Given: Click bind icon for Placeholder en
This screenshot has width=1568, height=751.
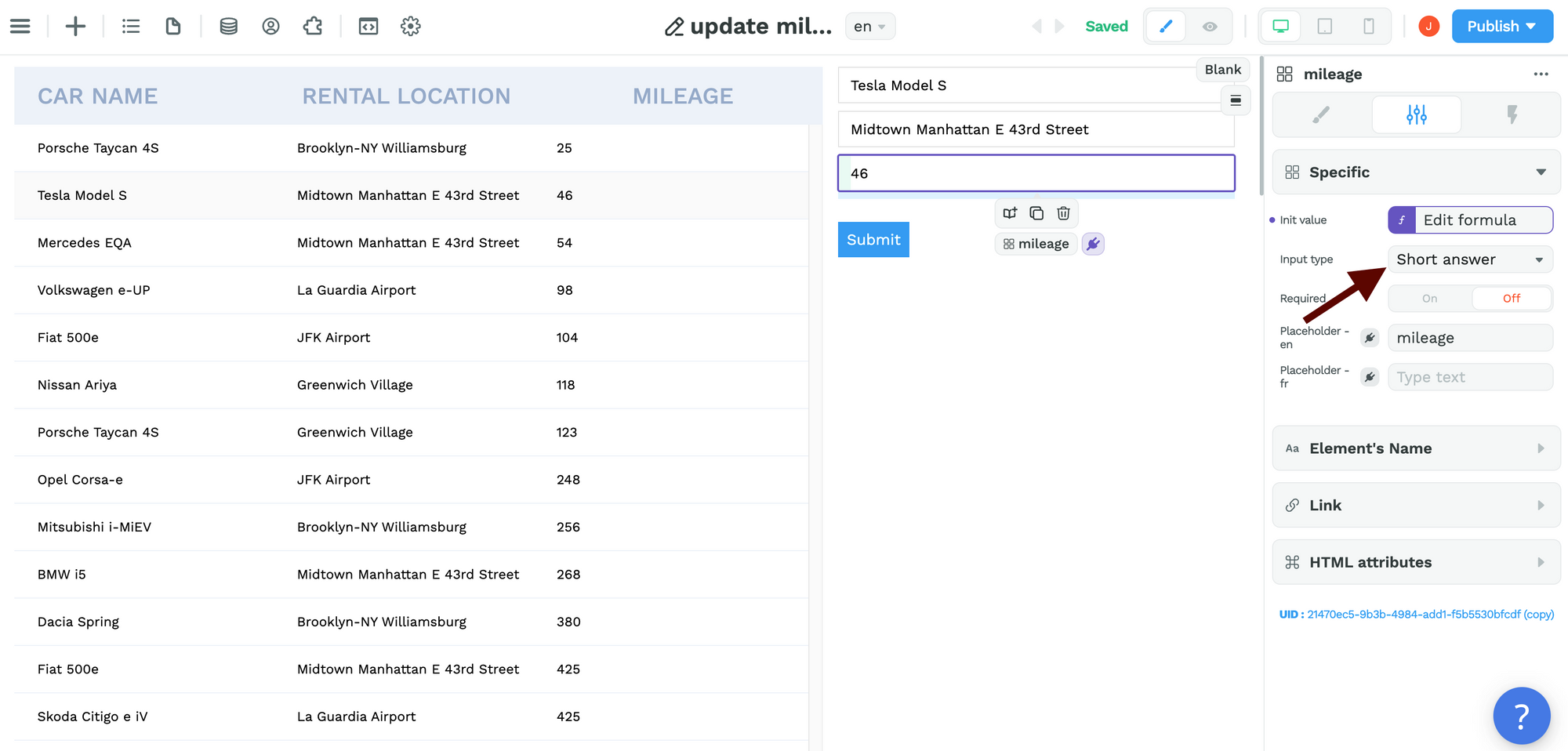Looking at the screenshot, I should (x=1370, y=337).
